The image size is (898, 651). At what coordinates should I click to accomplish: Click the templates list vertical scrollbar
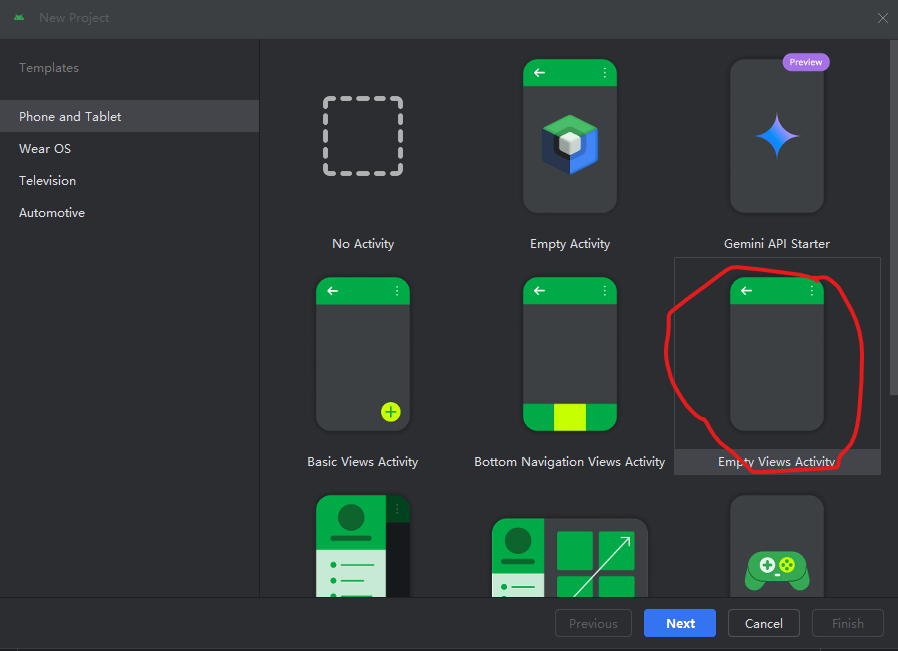coord(893,218)
